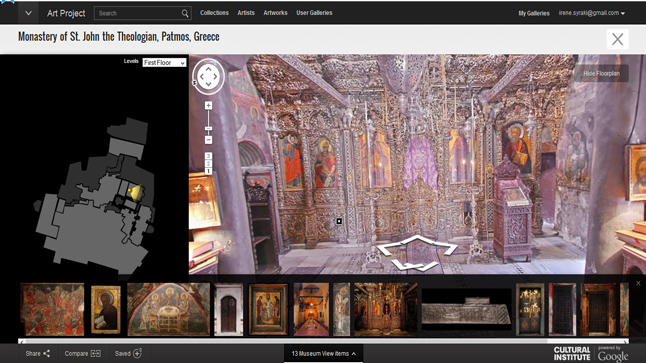Open the gilded double doors thumbnail

[x=530, y=309]
